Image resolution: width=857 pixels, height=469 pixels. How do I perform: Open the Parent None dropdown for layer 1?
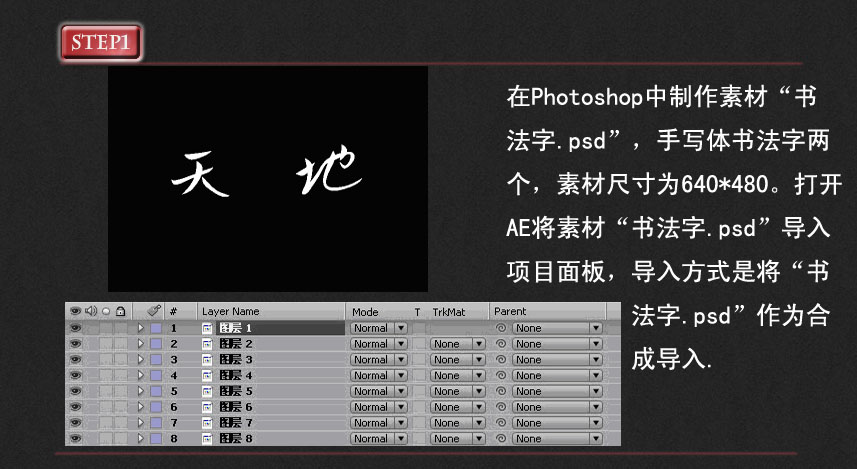tap(557, 328)
